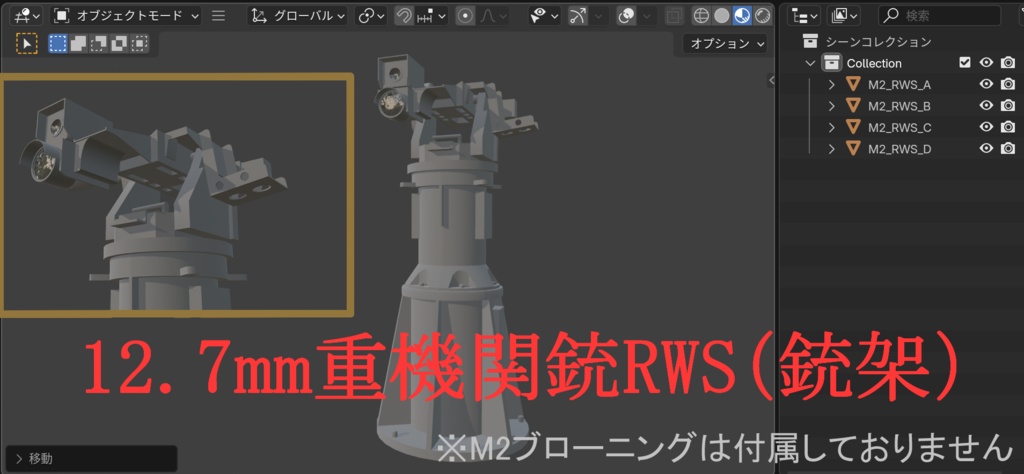Click the 検索 search field in outliner
This screenshot has width=1024, height=474.
(x=940, y=16)
